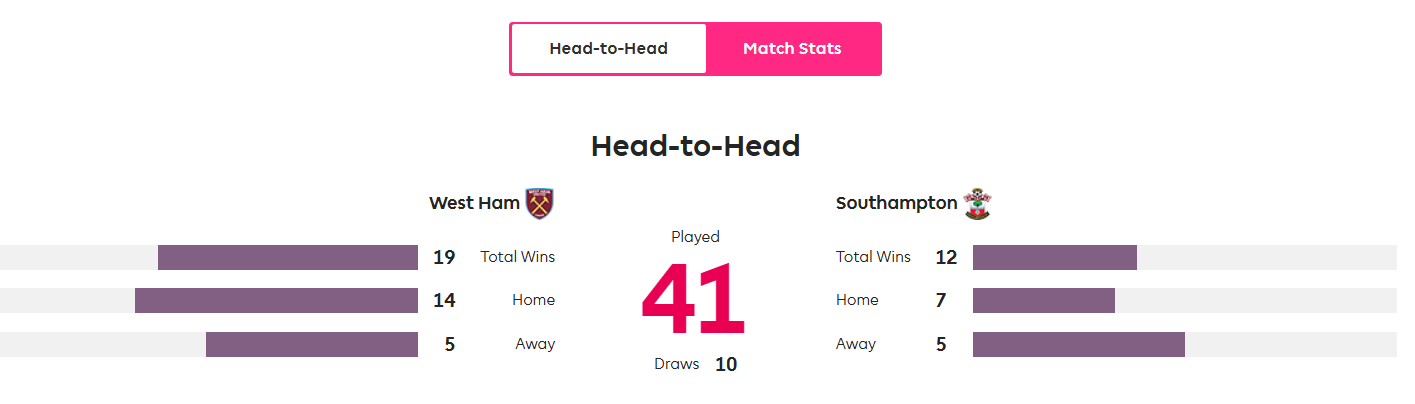The width and height of the screenshot is (1415, 404).
Task: Click the Draws 10 figure
Action: coord(726,364)
